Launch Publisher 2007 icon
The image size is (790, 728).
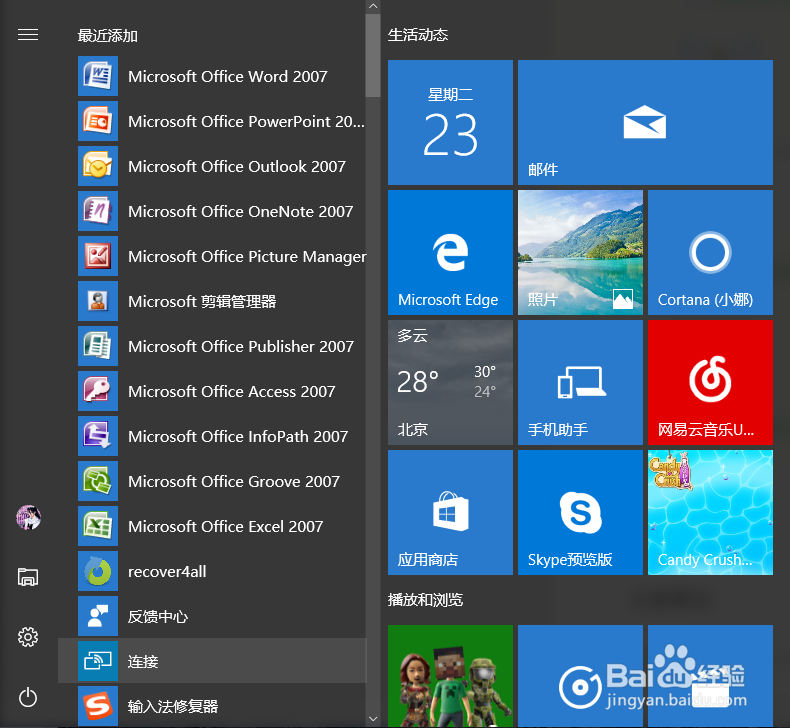tap(98, 346)
